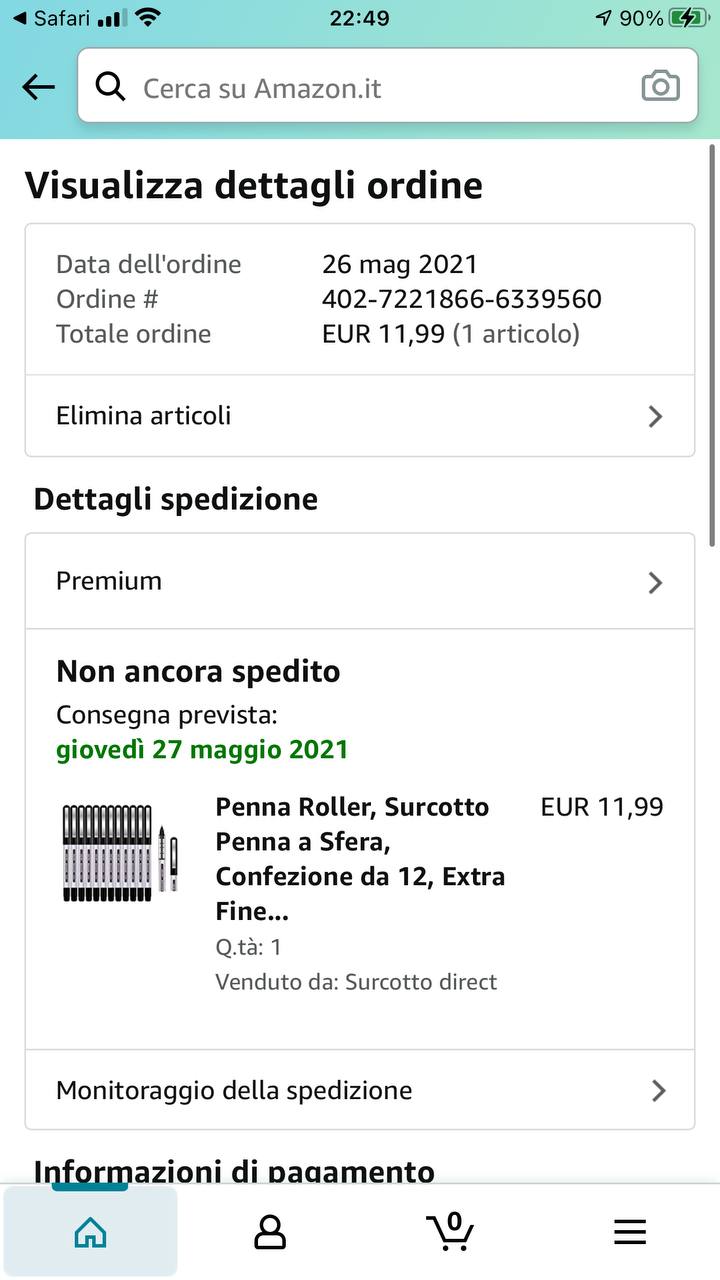Click the page scrollbar on right
The image size is (720, 1280).
(x=712, y=345)
